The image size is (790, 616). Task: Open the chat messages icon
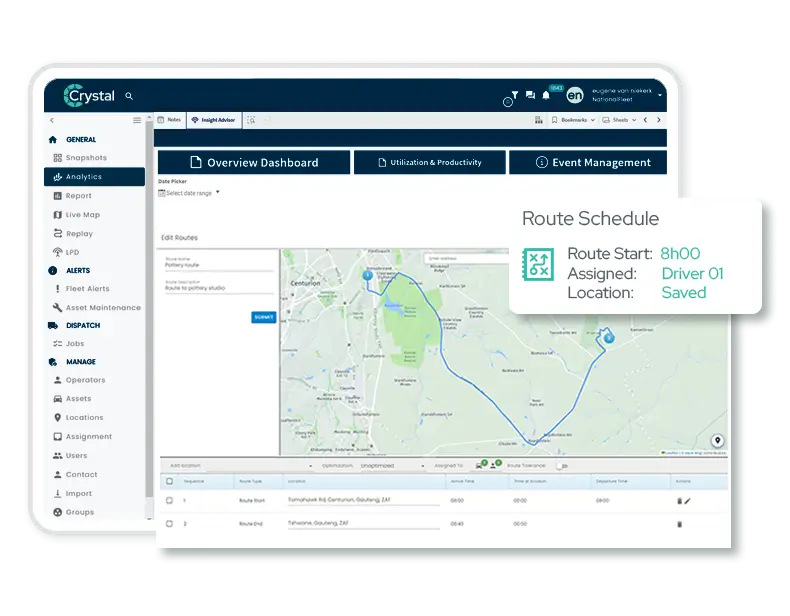click(530, 95)
